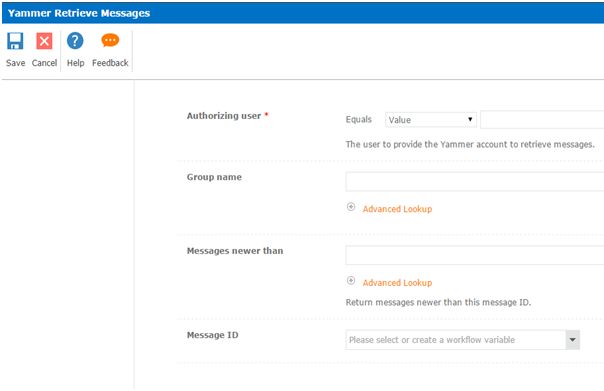Open the Equals Value dropdown
The image size is (604, 391).
tap(431, 120)
